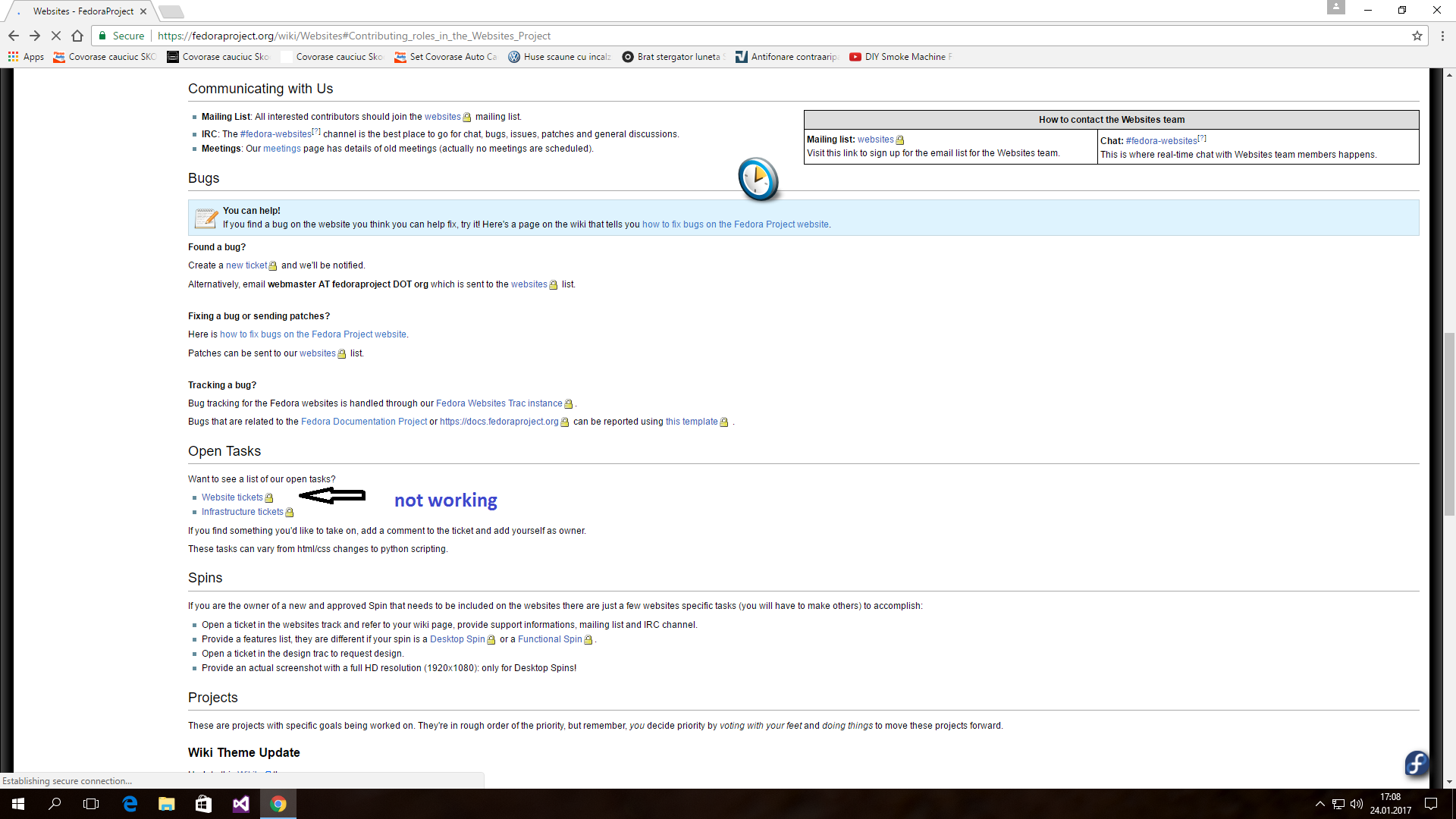
Task: Open network status tray icon
Action: pos(1338,804)
